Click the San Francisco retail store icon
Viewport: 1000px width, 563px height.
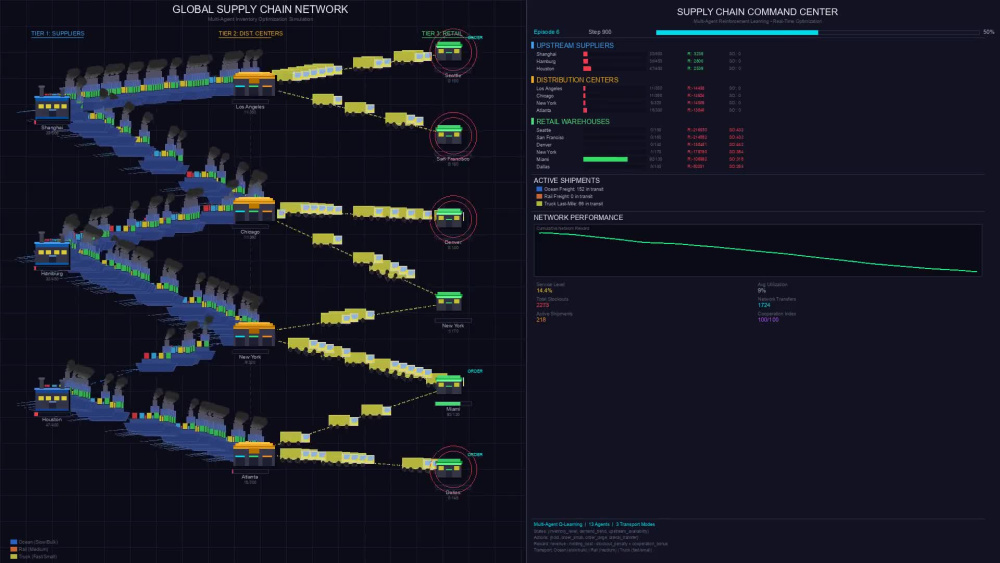[x=449, y=135]
